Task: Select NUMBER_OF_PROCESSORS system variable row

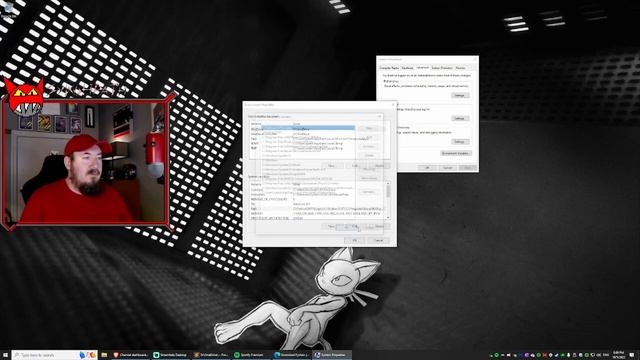Action: point(317,199)
